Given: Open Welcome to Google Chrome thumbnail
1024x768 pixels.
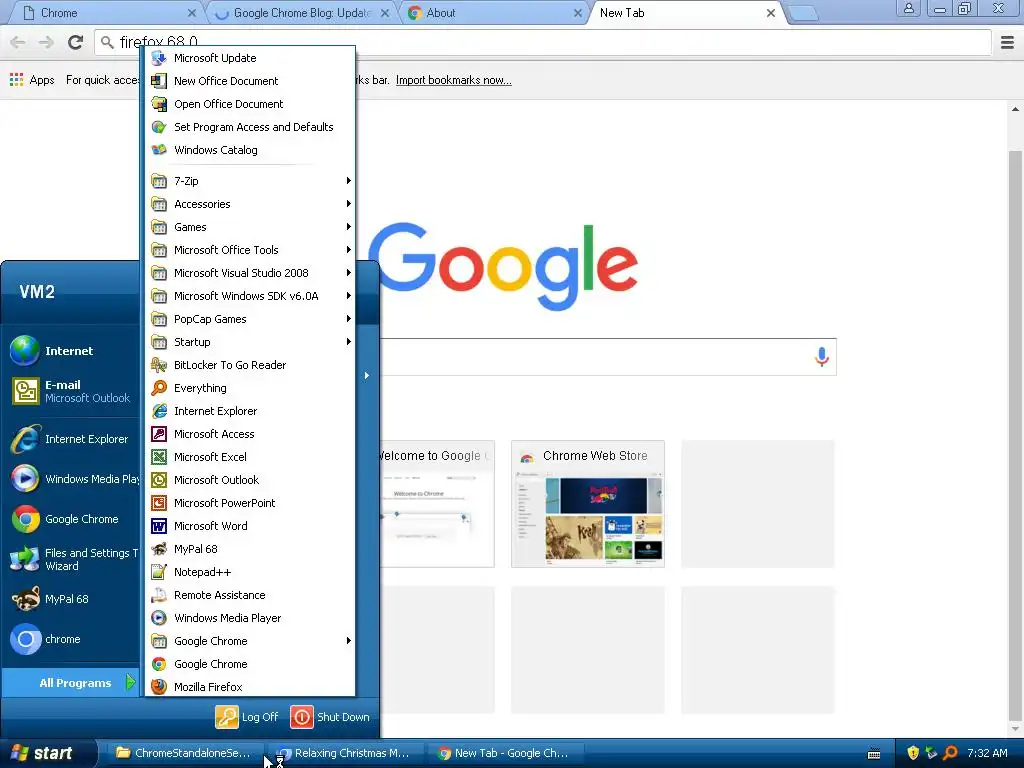Looking at the screenshot, I should [x=437, y=504].
